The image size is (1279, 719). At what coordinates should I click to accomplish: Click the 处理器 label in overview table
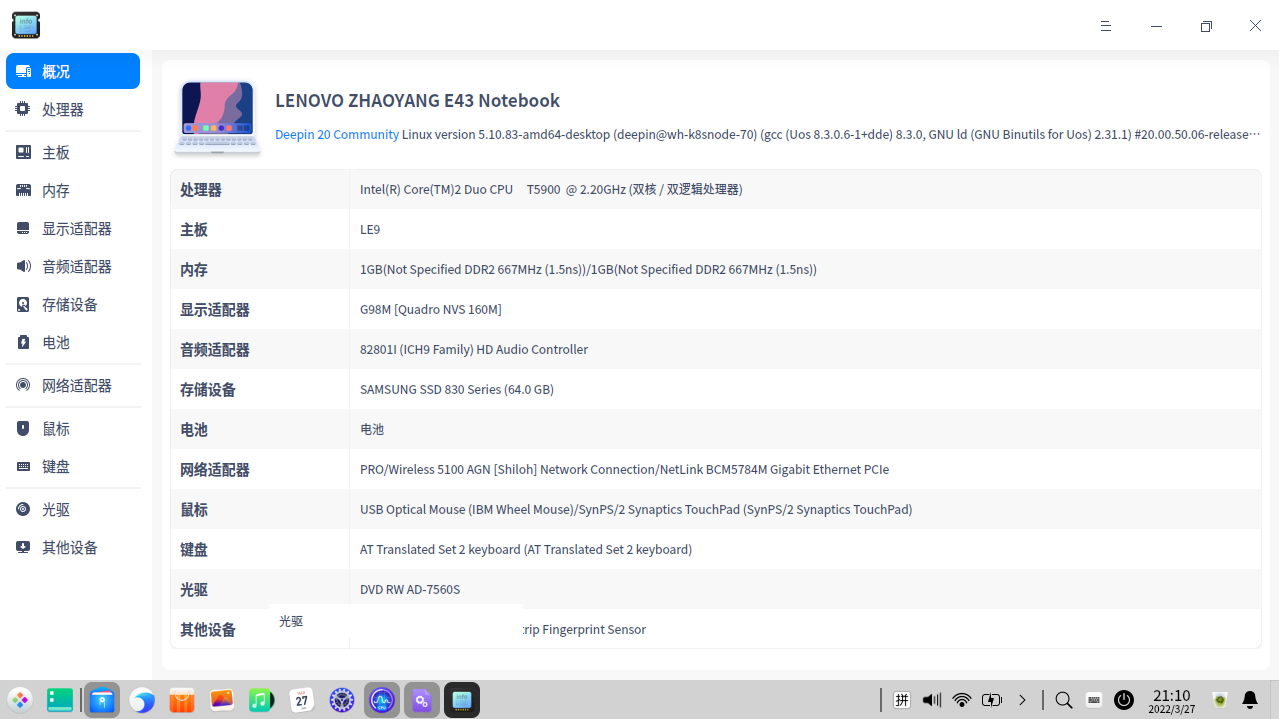tap(201, 189)
